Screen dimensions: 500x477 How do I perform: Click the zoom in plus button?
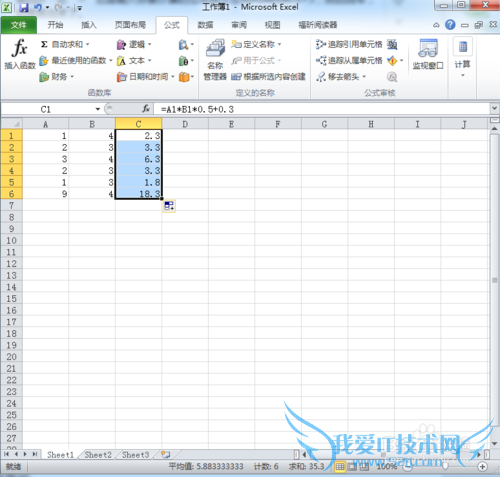[x=482, y=466]
